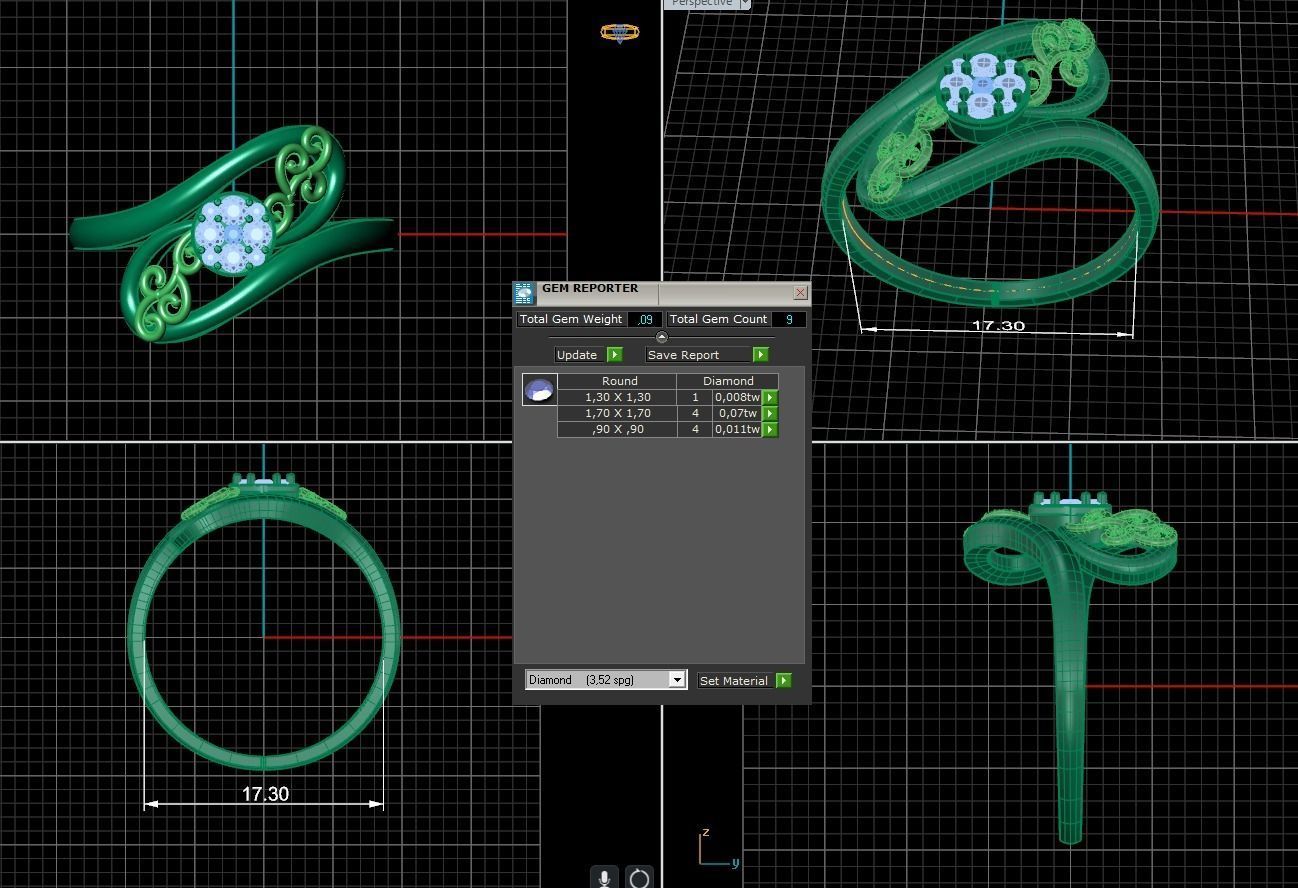Screen dimensions: 1298x888
Task: Click the 0,008tw weight cell
Action: [737, 397]
